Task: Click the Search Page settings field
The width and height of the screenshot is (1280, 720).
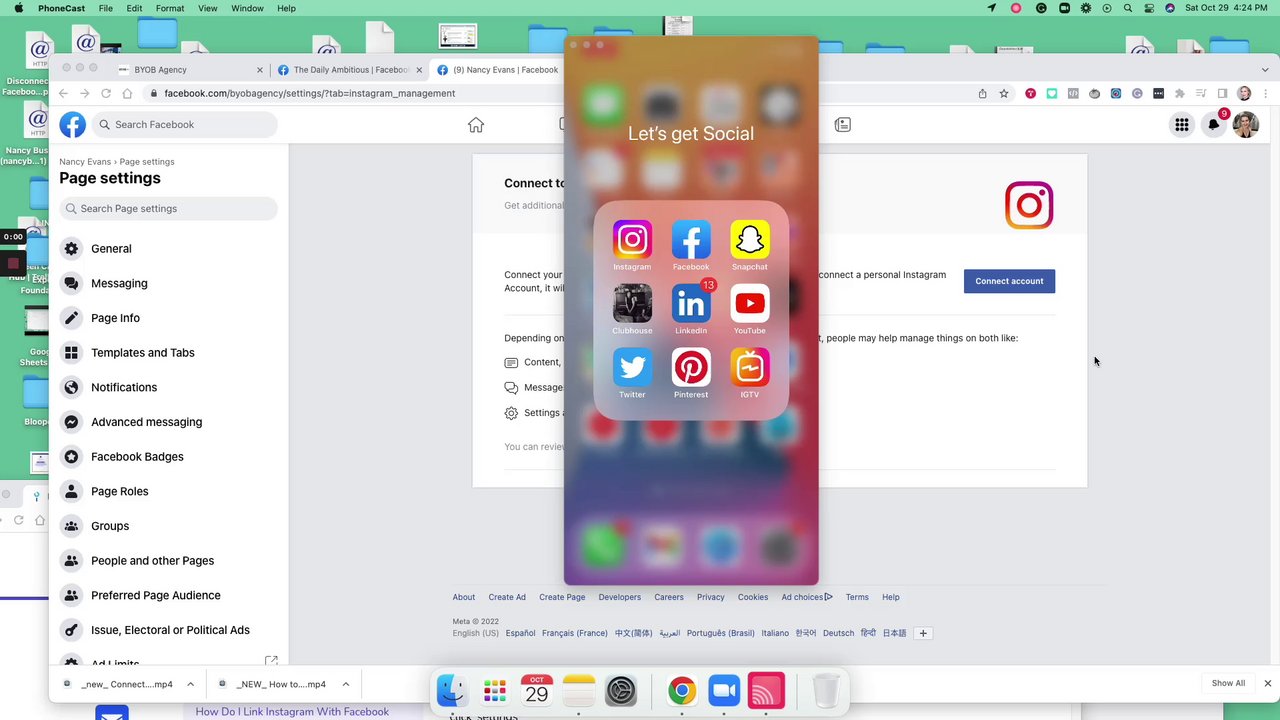Action: 168,208
